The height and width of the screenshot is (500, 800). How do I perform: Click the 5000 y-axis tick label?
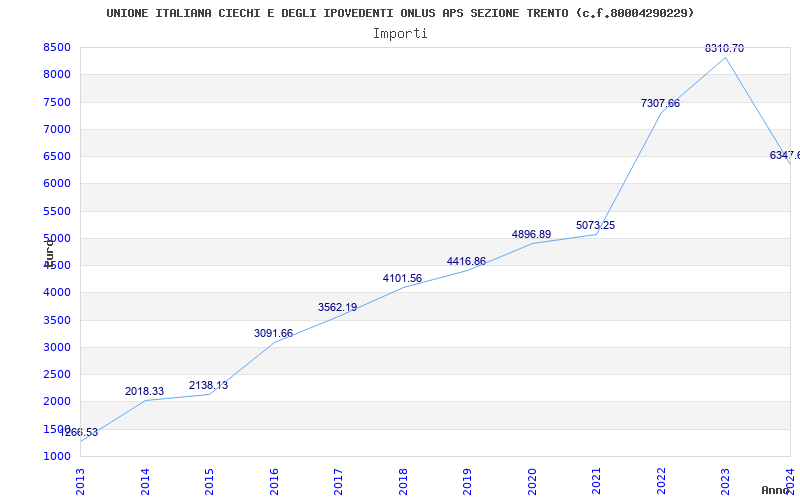coord(57,238)
